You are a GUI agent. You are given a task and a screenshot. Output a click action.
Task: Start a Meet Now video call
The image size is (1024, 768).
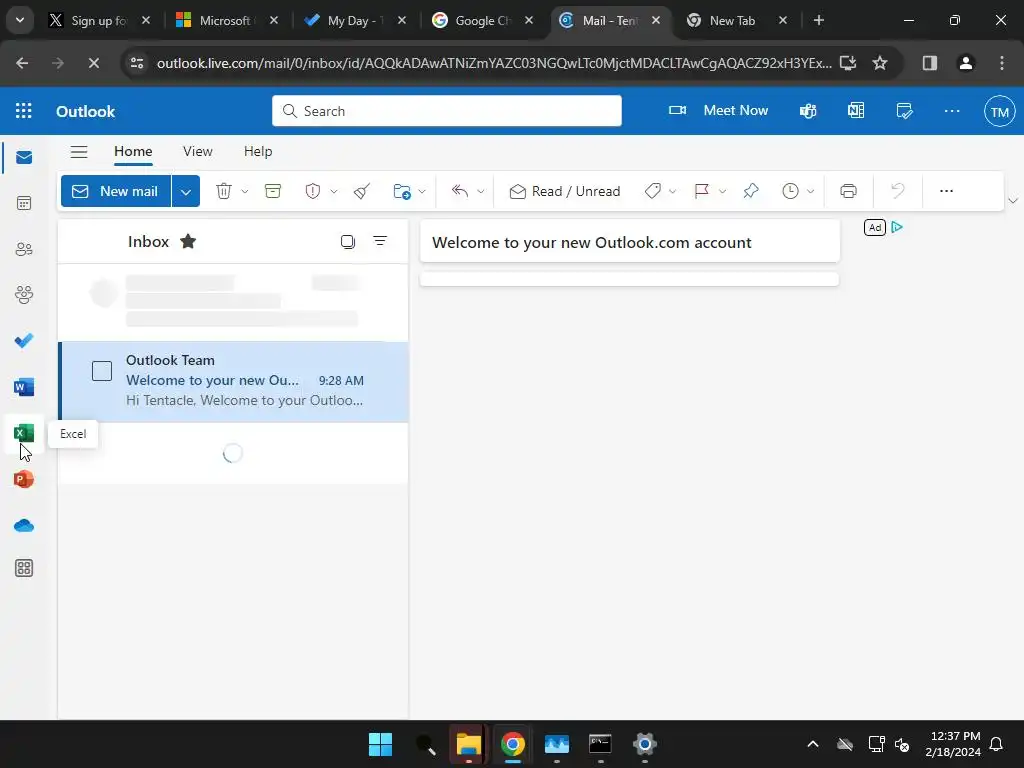click(x=718, y=111)
